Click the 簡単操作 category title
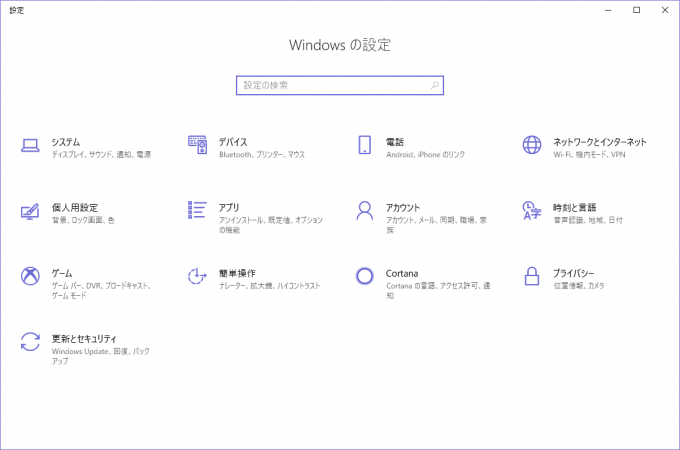The width and height of the screenshot is (680, 450). (237, 273)
